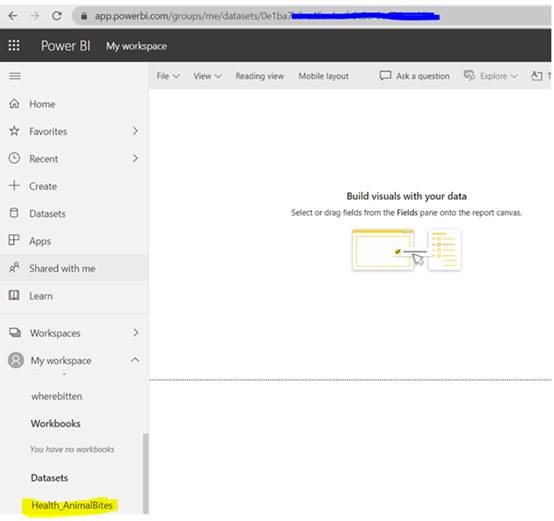Image resolution: width=554 pixels, height=521 pixels.
Task: Click the Ask a question chat icon
Action: point(385,75)
